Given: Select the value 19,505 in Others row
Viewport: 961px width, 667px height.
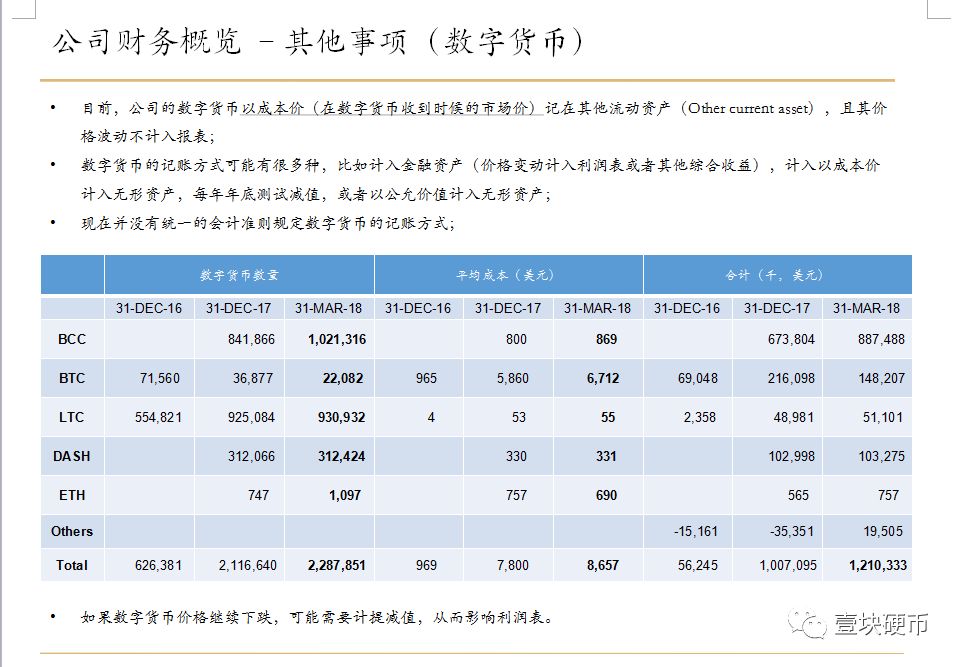Looking at the screenshot, I should tap(883, 532).
